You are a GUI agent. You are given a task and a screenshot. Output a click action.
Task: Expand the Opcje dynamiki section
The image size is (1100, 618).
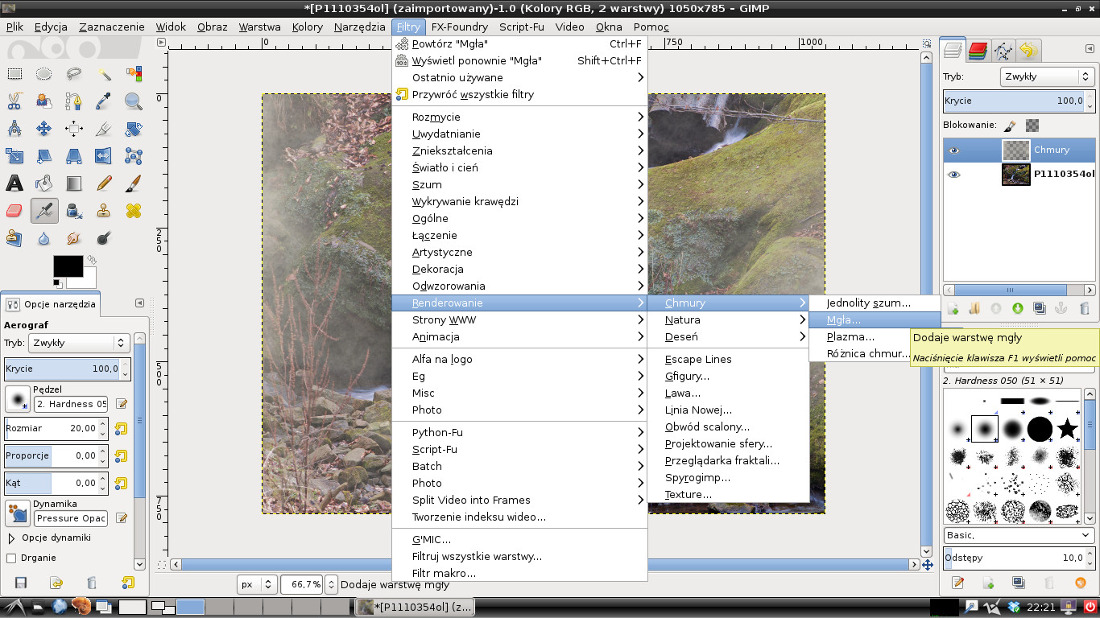point(12,538)
